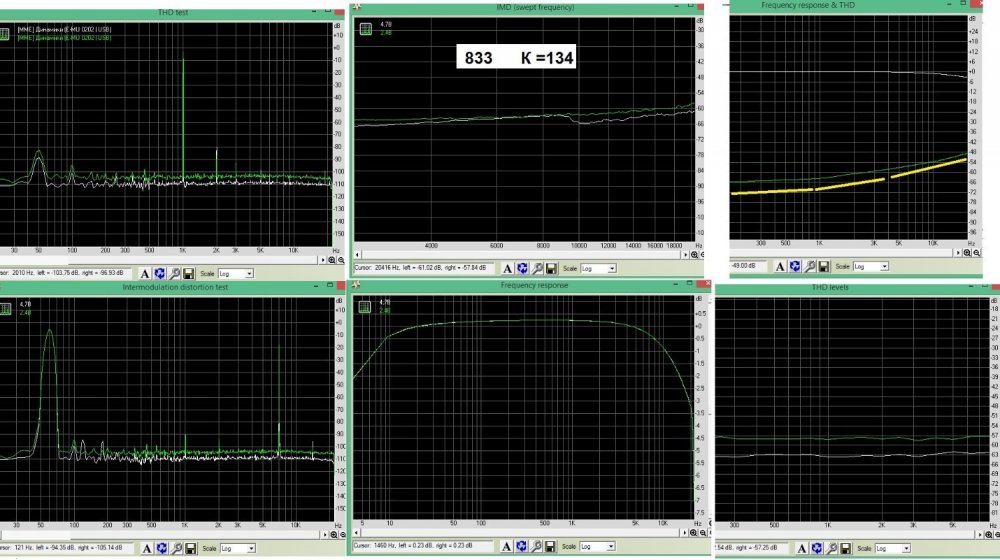Image resolution: width=1000 pixels, height=560 pixels.
Task: Click the 'THD test' window title bar
Action: pos(172,13)
